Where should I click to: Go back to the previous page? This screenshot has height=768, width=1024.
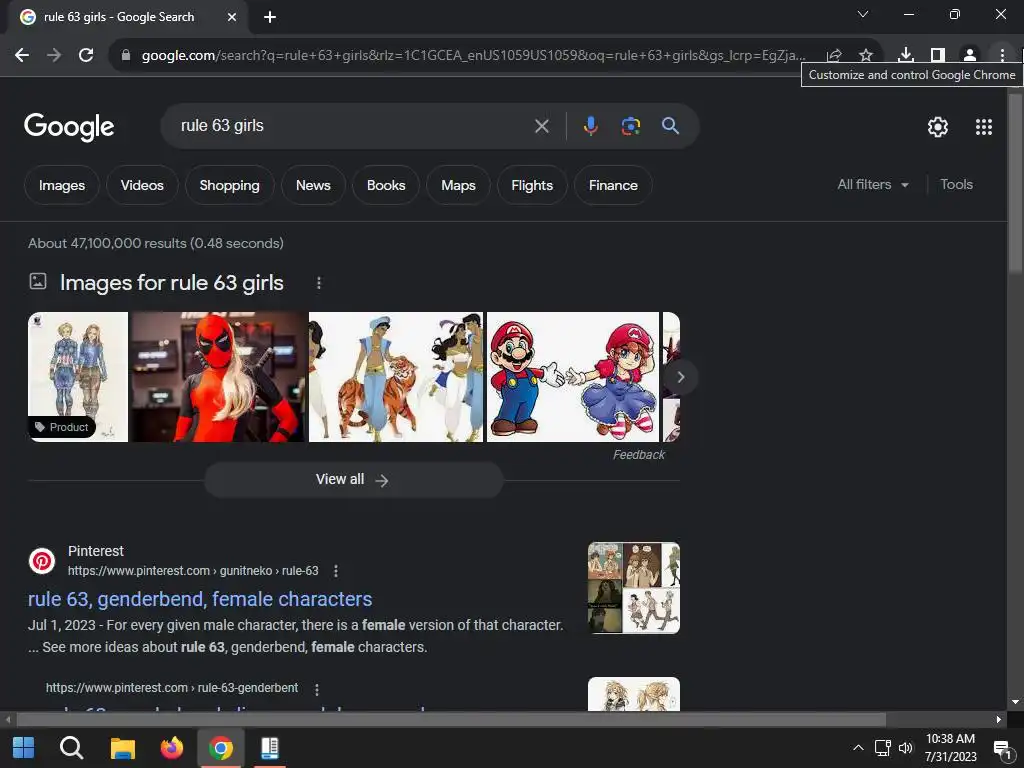pos(22,55)
